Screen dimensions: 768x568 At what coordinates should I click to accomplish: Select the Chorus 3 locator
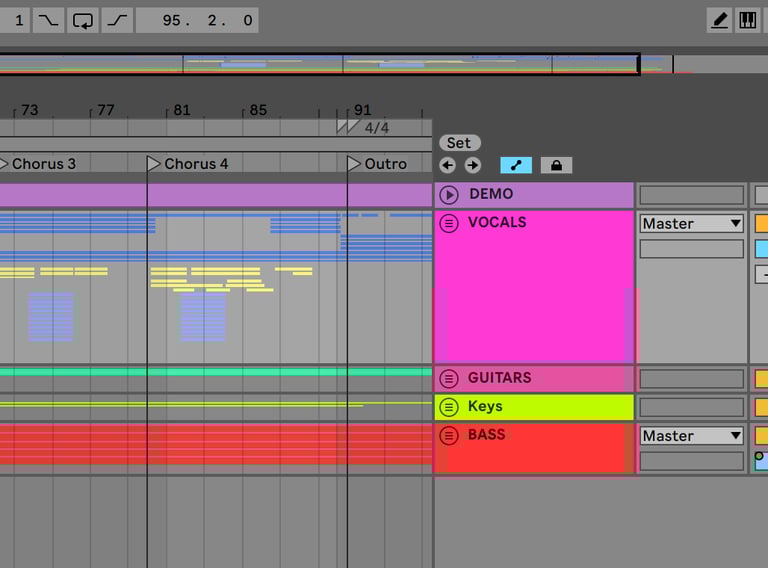(x=38, y=164)
